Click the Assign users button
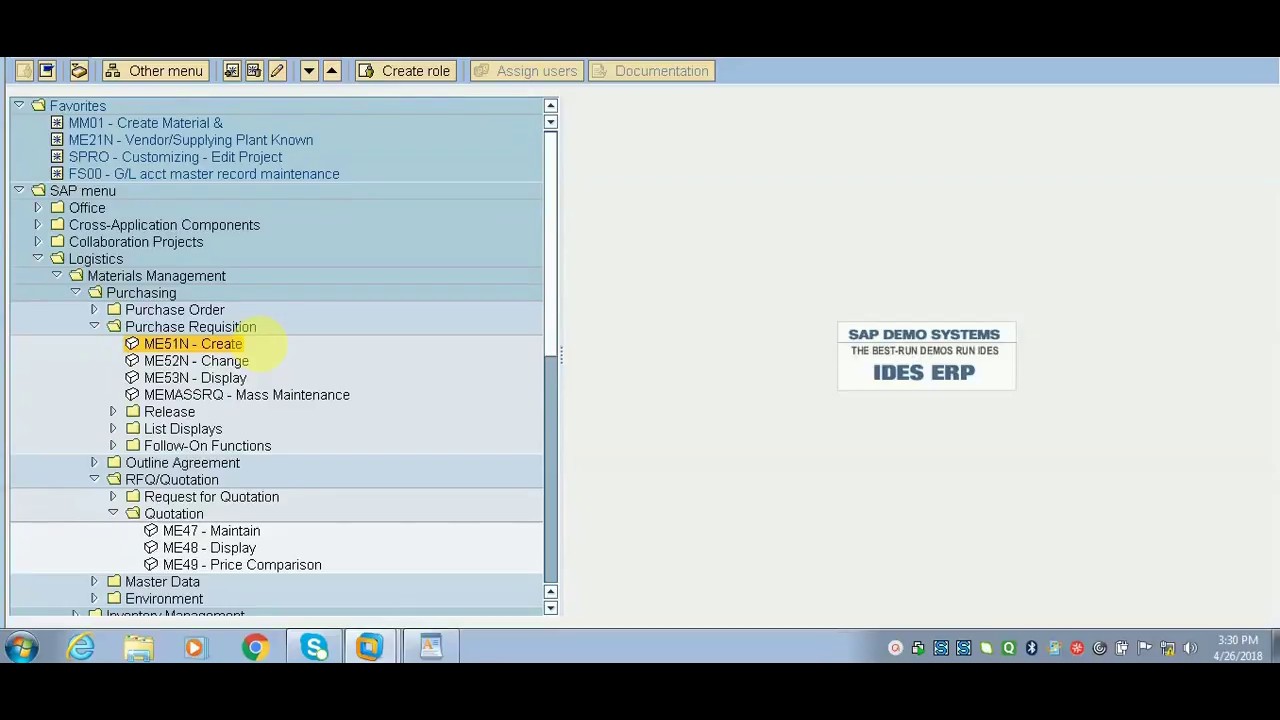This screenshot has width=1280, height=720. (x=526, y=71)
